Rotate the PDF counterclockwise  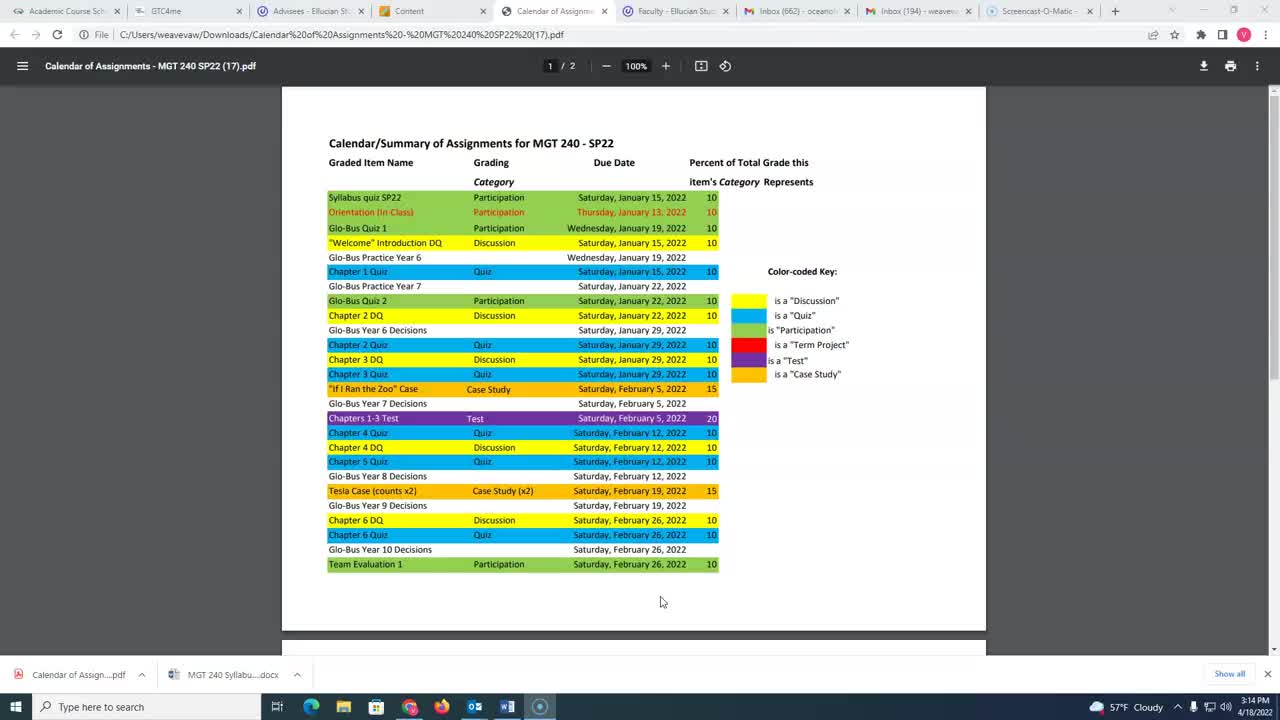pyautogui.click(x=725, y=66)
